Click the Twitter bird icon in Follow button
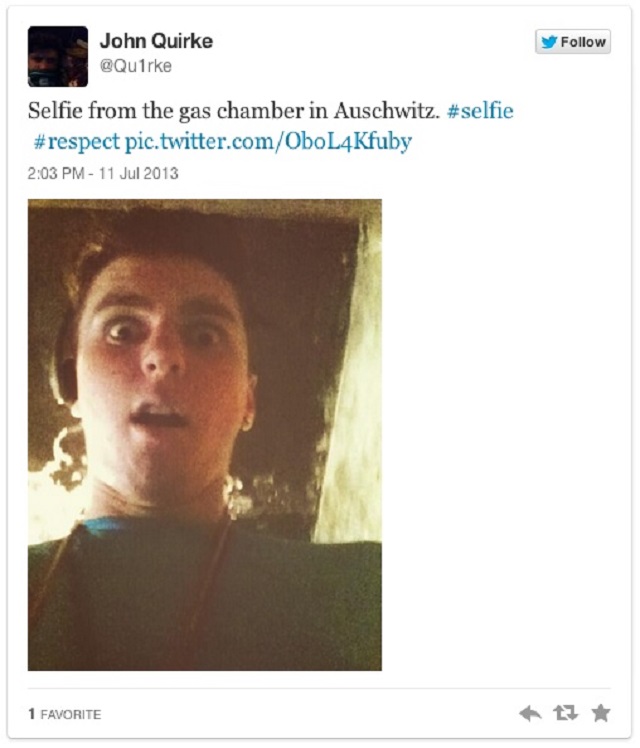 point(549,42)
